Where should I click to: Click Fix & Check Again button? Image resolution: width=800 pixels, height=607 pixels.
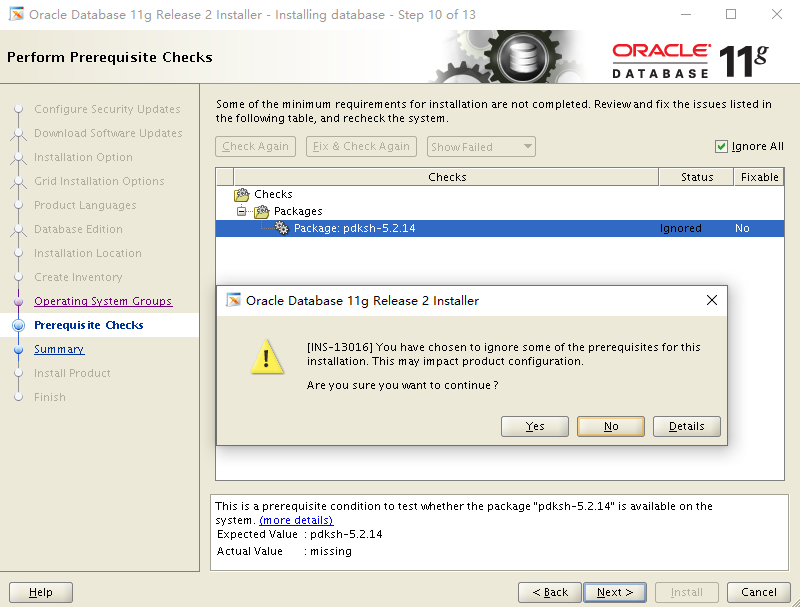pos(361,146)
